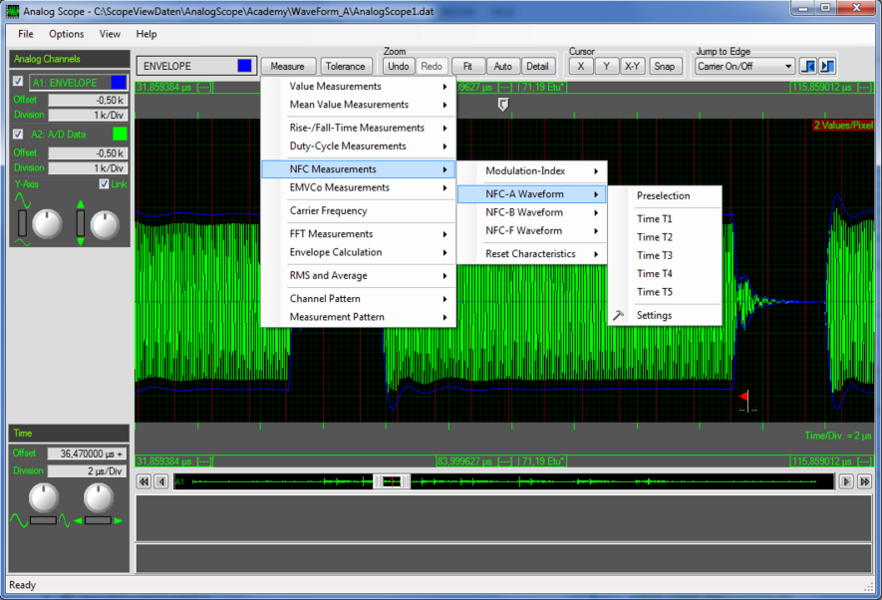Toggle the Y-Axis Link checkbox
882x600 pixels.
[104, 184]
